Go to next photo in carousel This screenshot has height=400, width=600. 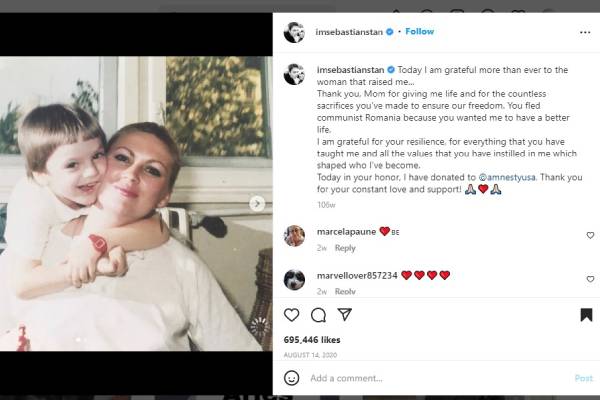pos(257,203)
